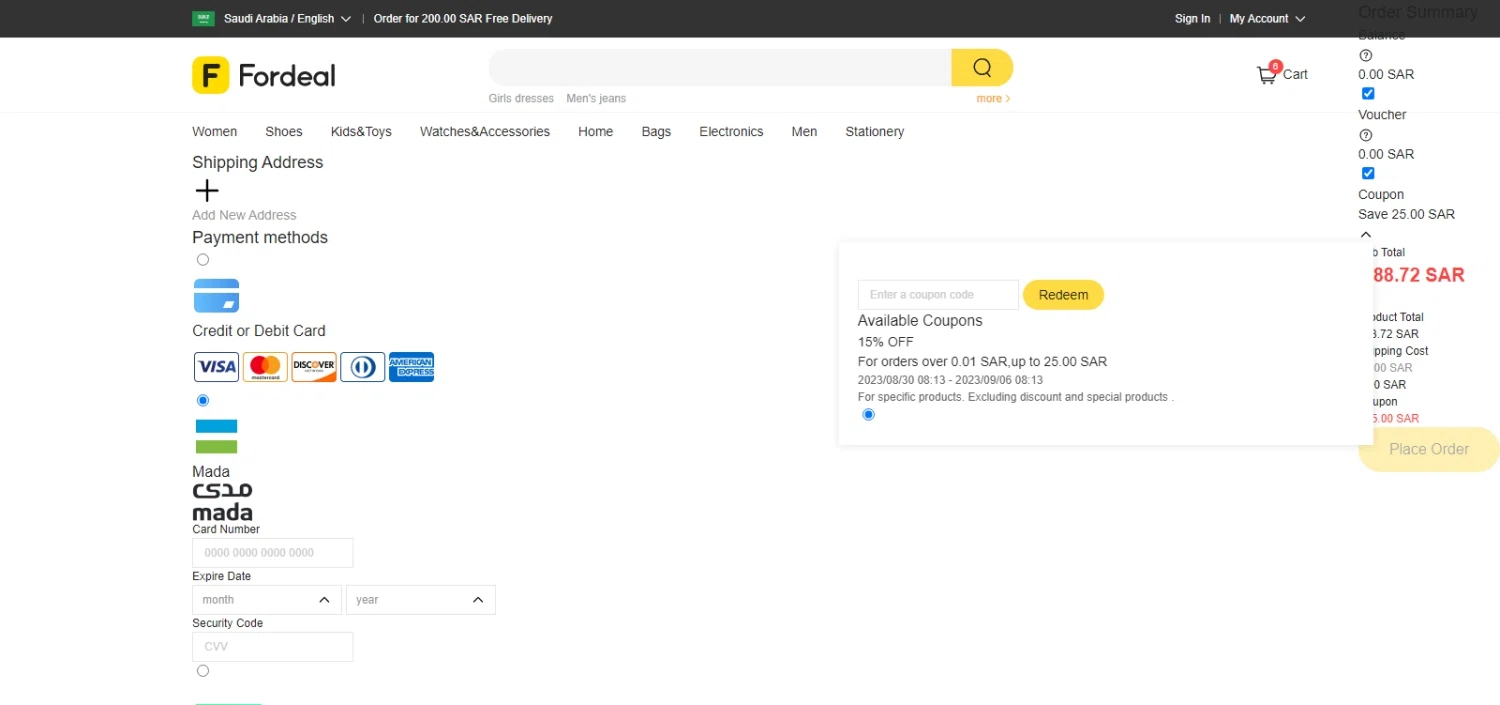Toggle the Voucher checkbox
The height and width of the screenshot is (705, 1500).
tap(1368, 174)
